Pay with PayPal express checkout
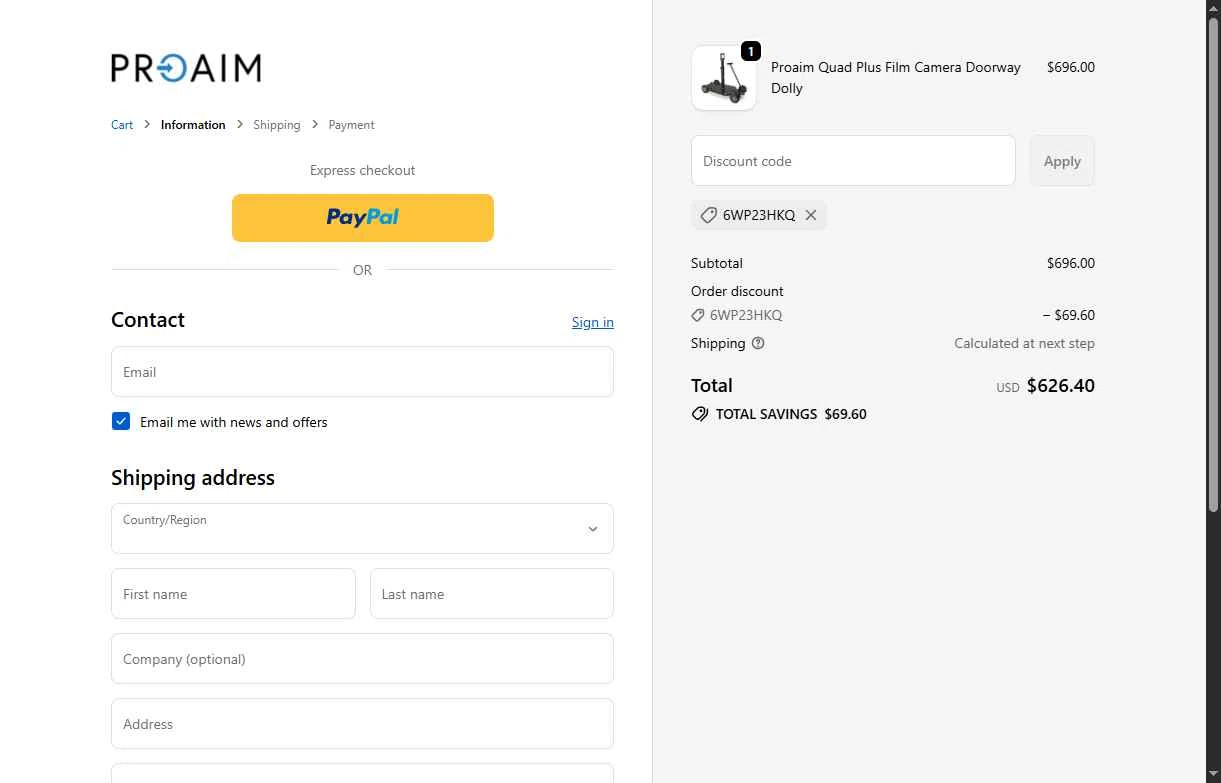This screenshot has height=783, width=1221. 363,218
